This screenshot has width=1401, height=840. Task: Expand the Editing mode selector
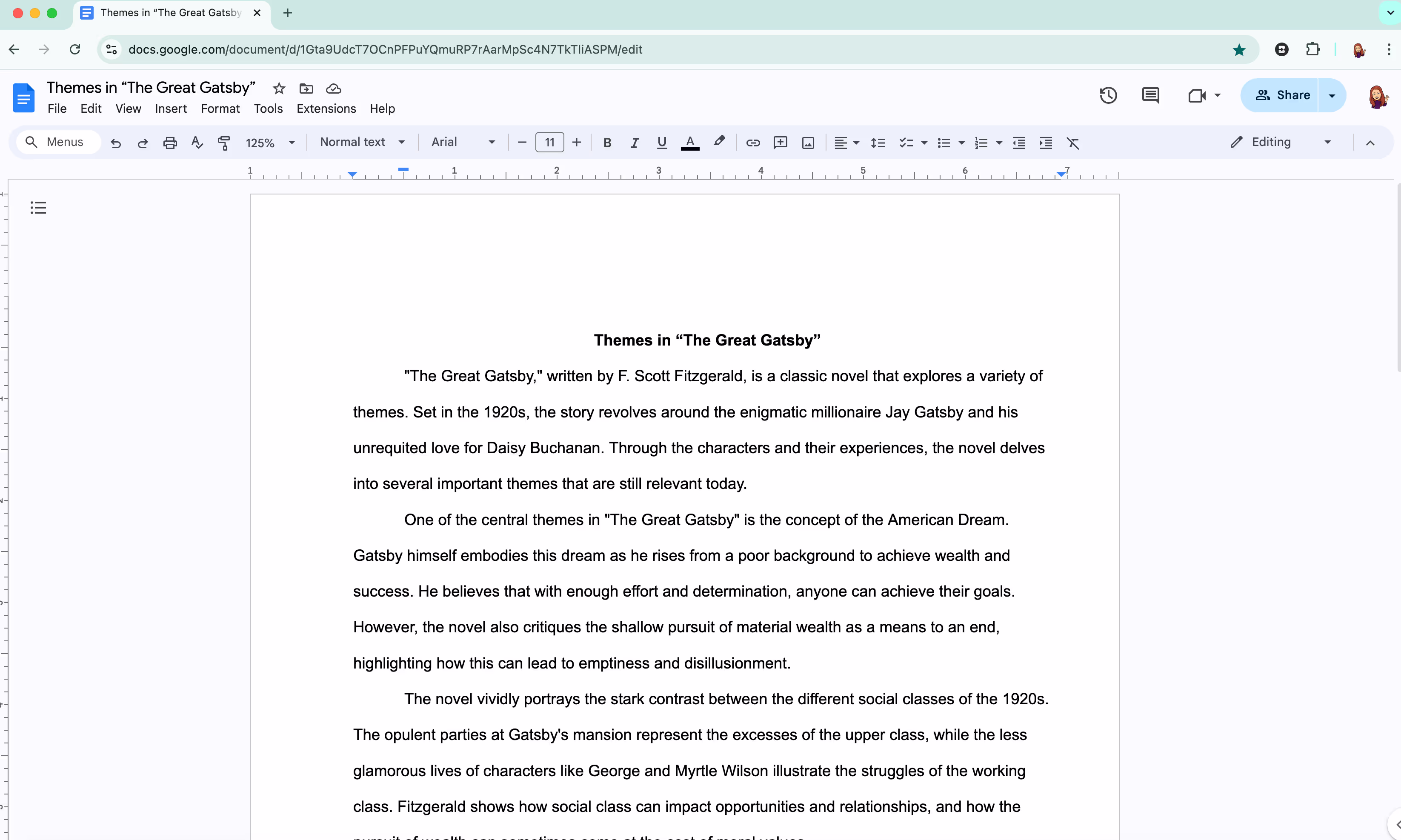pyautogui.click(x=1327, y=142)
